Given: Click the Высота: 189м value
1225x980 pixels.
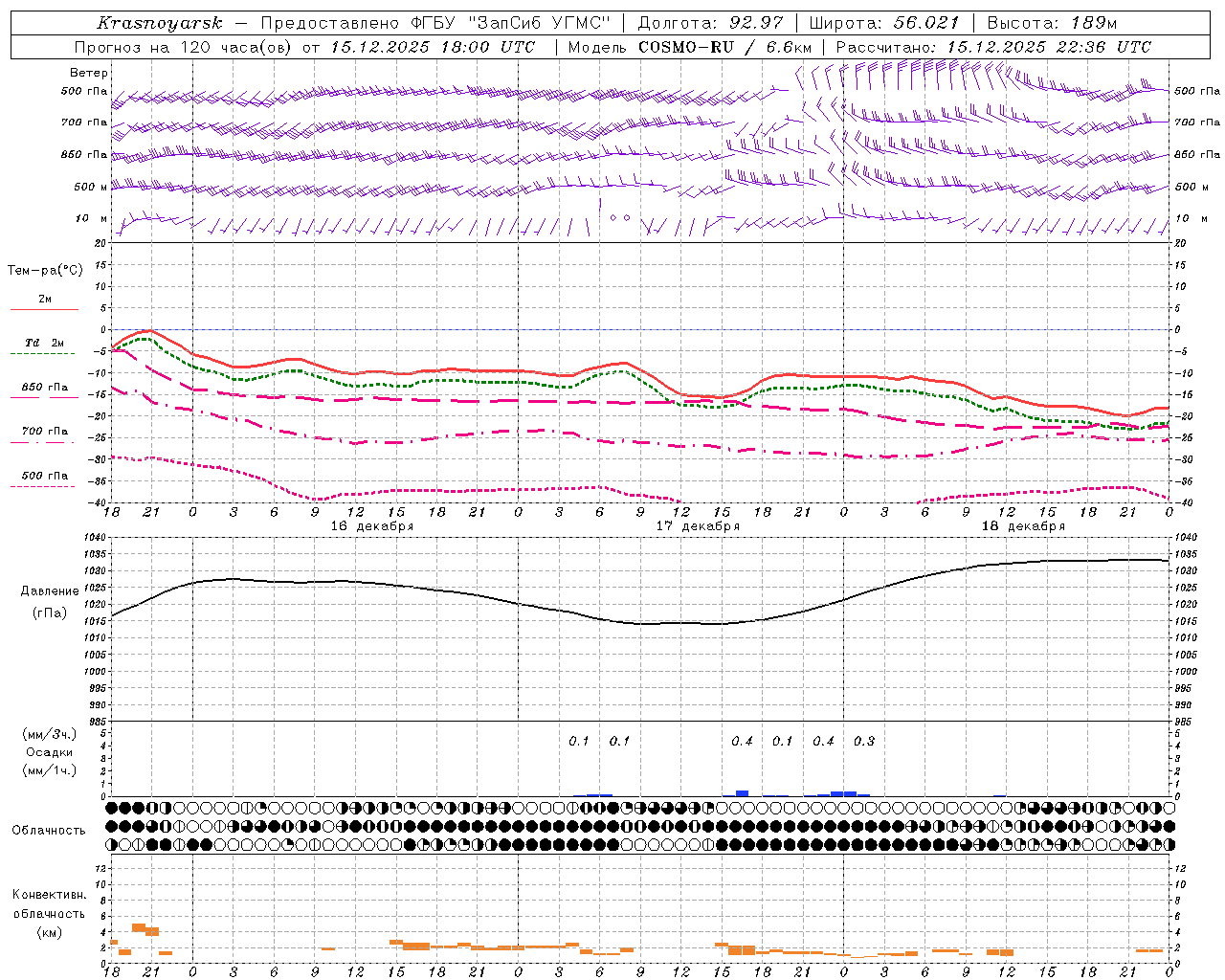Looking at the screenshot, I should [x=1052, y=23].
